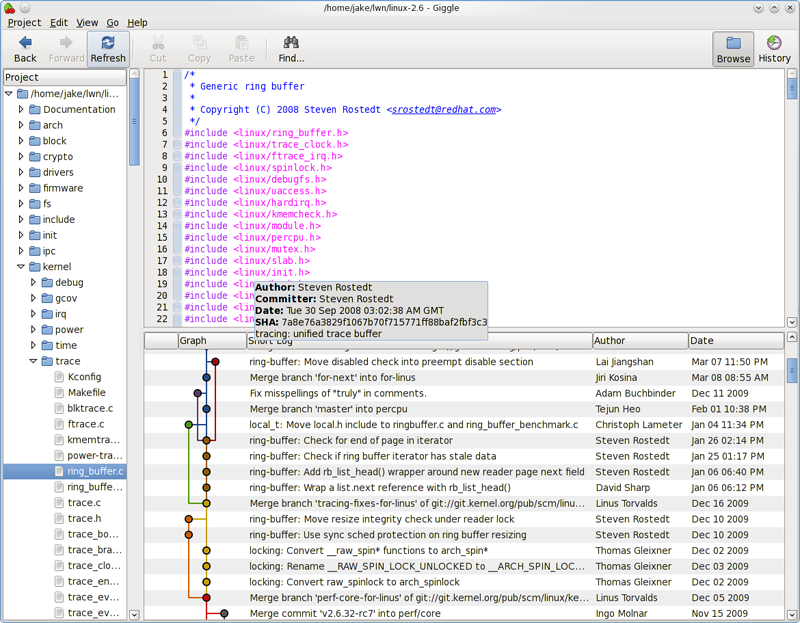
Task: Collapse the trace folder
Action: 33,361
